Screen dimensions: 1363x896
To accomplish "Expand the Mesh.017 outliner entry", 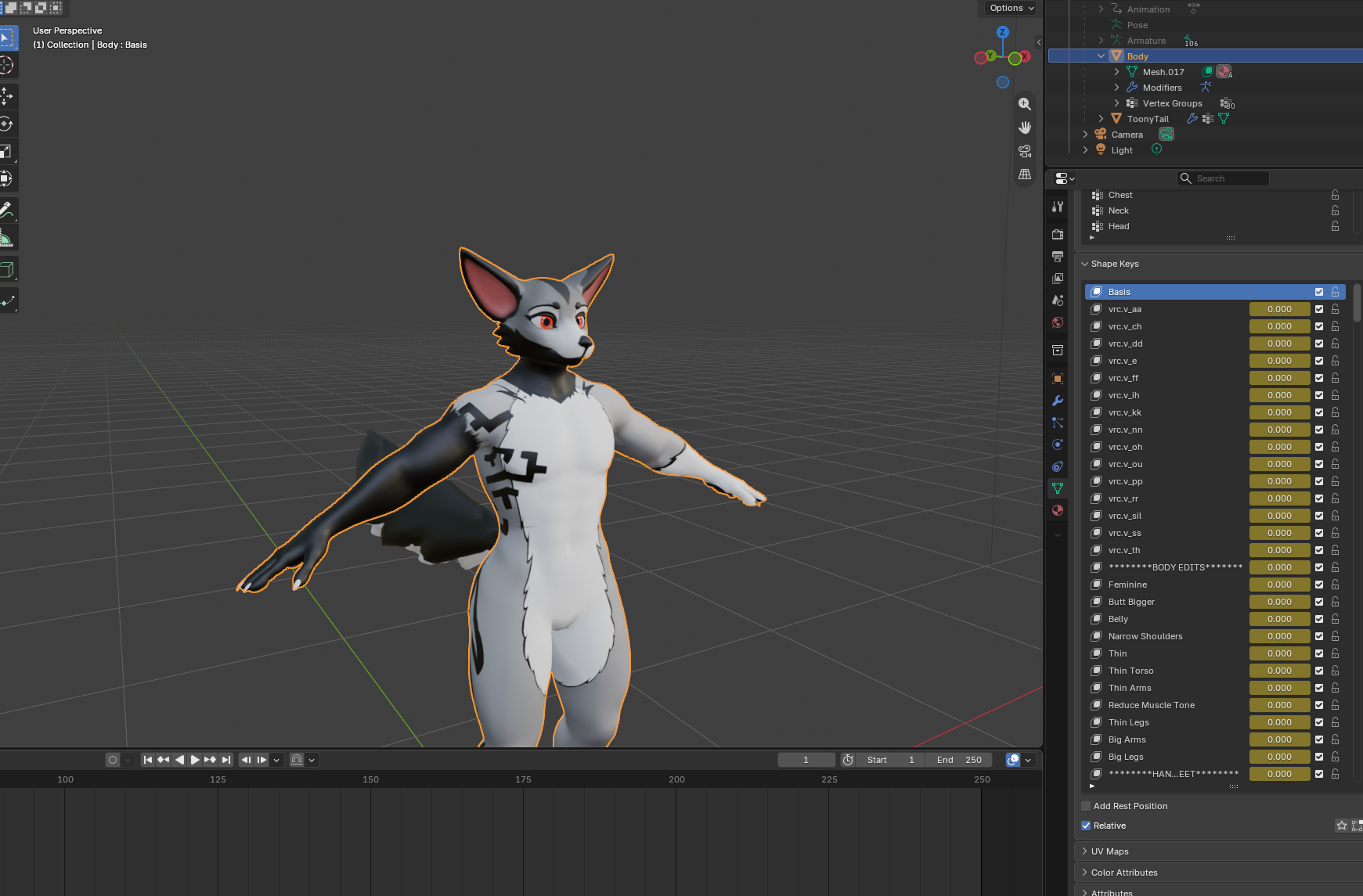I will click(x=1116, y=72).
